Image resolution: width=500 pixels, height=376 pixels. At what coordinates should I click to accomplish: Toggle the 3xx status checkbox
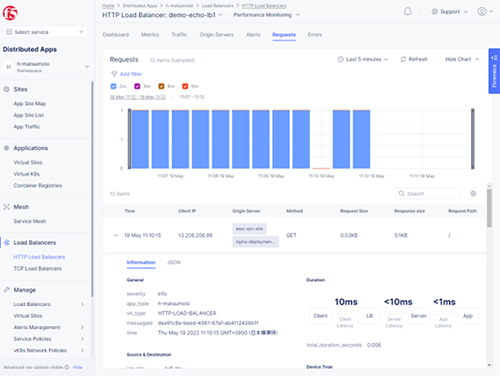[137, 86]
